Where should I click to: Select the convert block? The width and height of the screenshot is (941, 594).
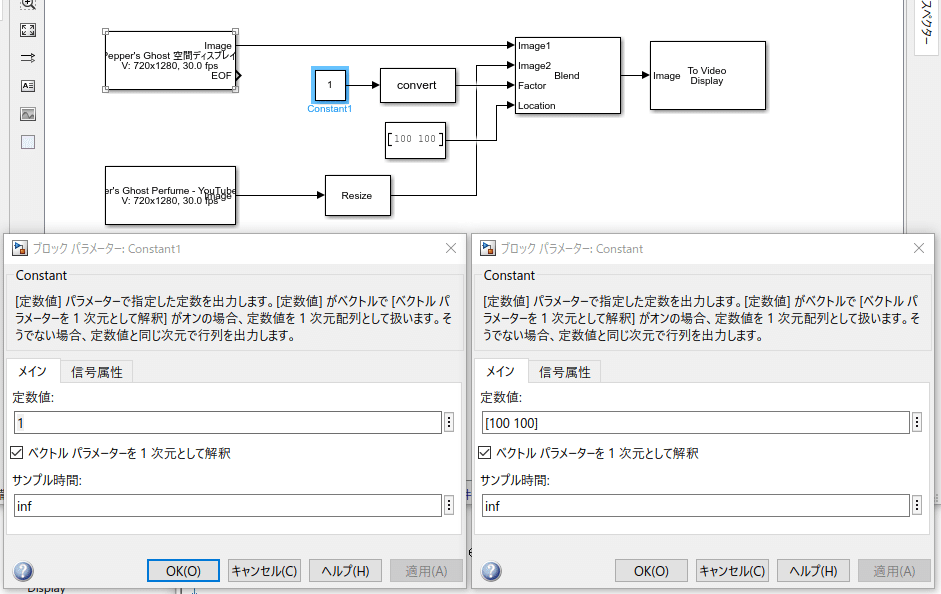(418, 85)
